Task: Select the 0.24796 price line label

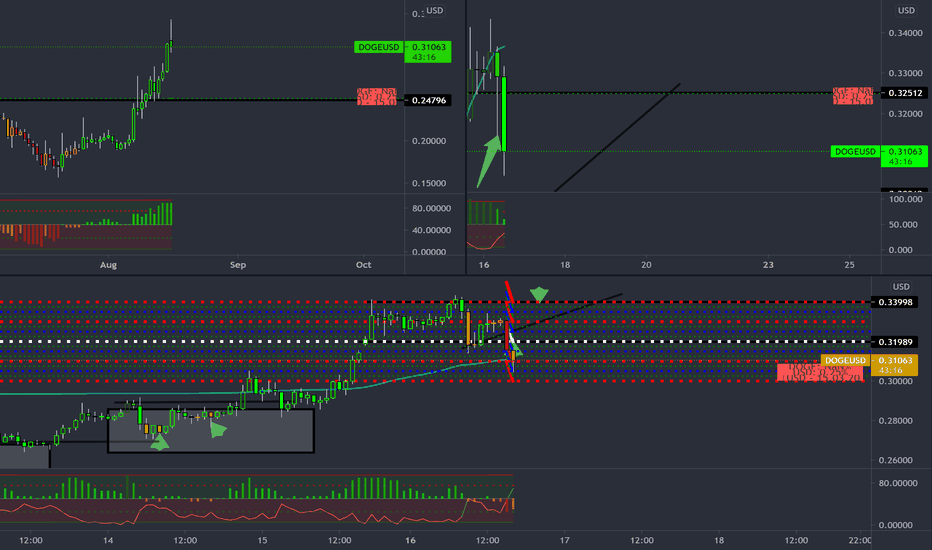Action: 428,100
